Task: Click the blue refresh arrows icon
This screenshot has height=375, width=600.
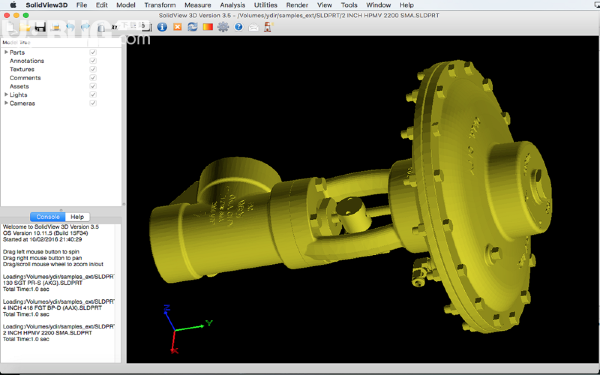Action: pyautogui.click(x=192, y=27)
